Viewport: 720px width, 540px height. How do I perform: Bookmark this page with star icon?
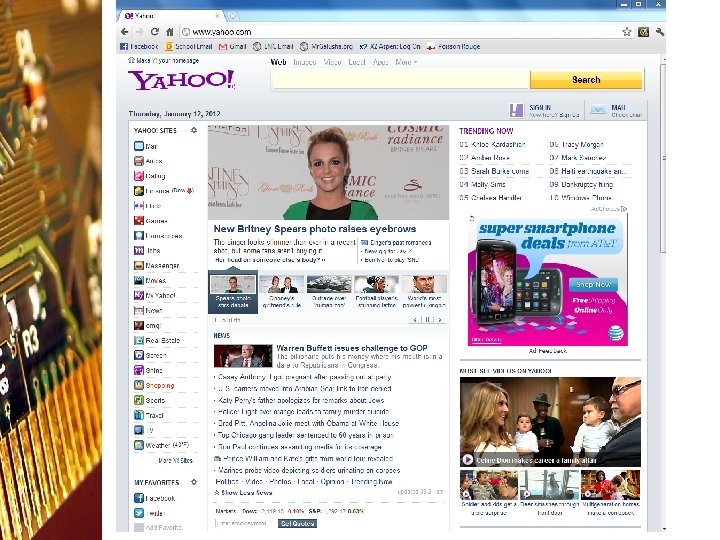point(627,32)
